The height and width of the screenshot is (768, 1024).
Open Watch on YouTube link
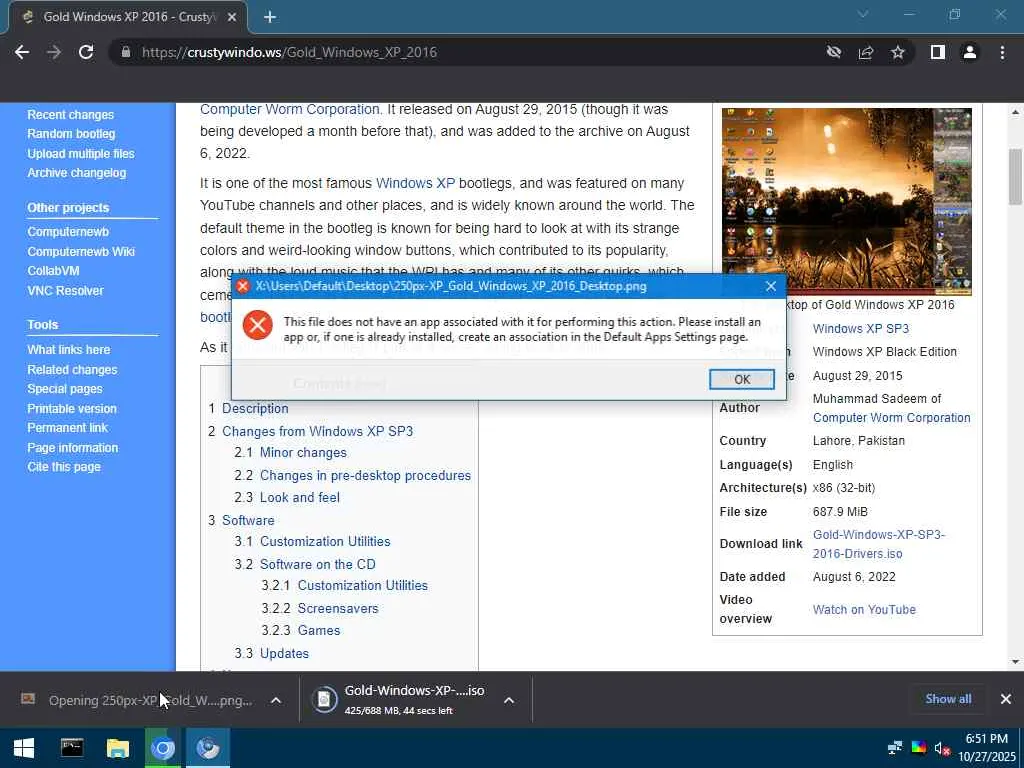pyautogui.click(x=864, y=609)
